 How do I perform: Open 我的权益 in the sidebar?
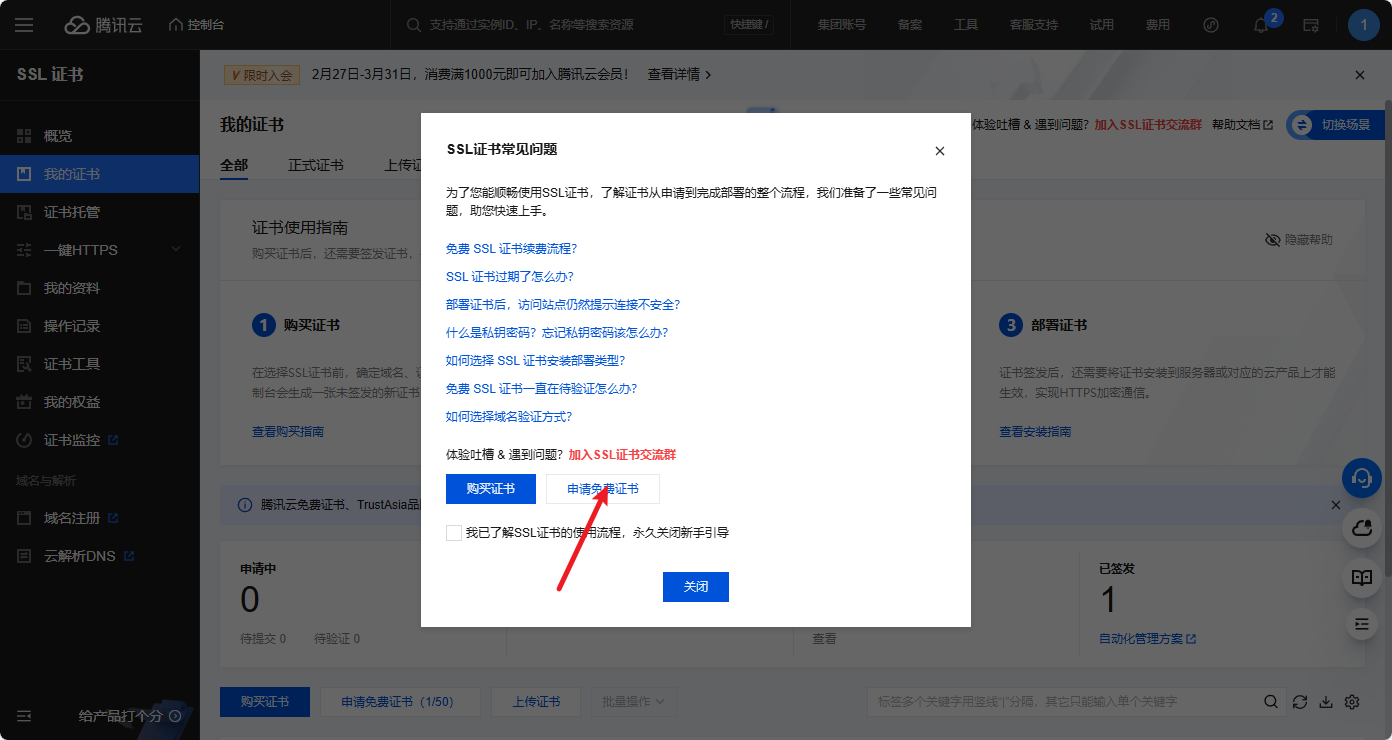click(100, 402)
